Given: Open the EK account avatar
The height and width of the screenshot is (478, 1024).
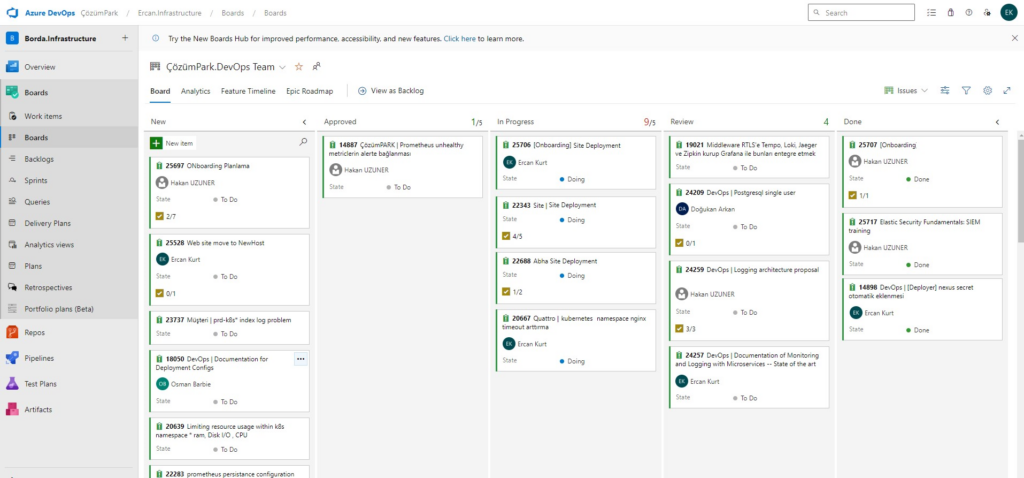Looking at the screenshot, I should click(x=1008, y=12).
